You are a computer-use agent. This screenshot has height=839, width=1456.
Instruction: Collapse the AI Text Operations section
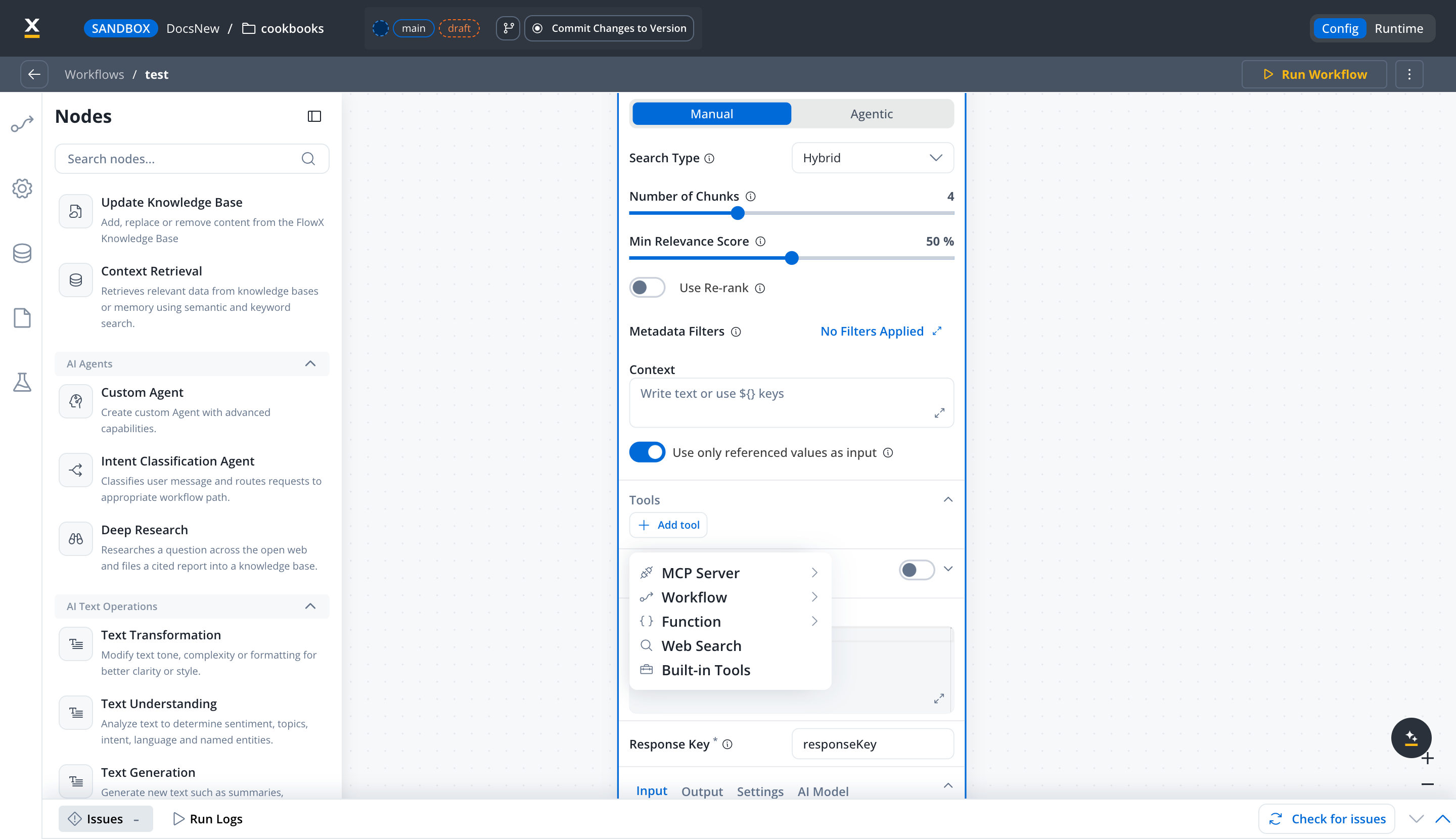point(310,606)
